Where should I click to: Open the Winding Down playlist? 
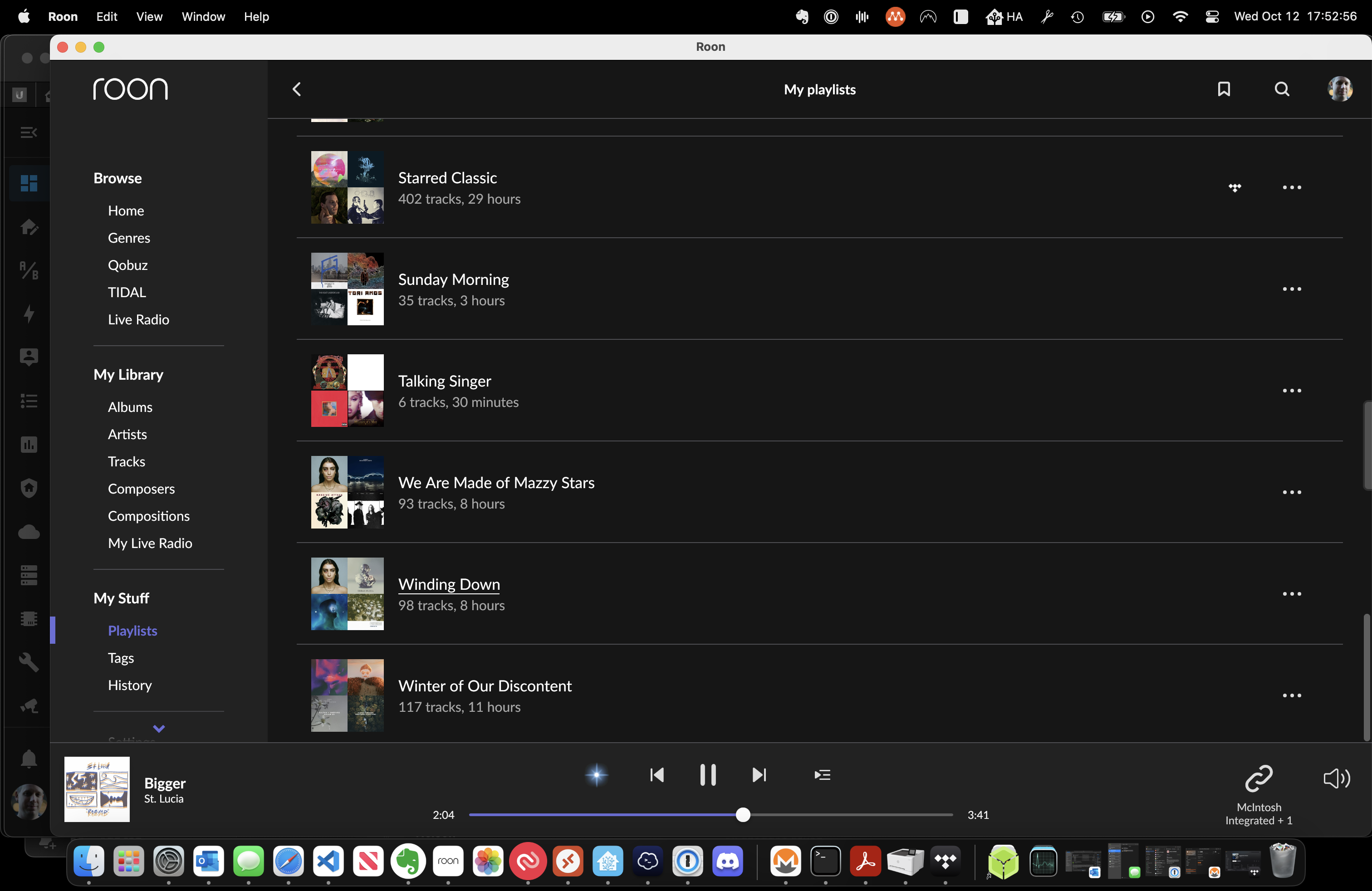tap(449, 584)
